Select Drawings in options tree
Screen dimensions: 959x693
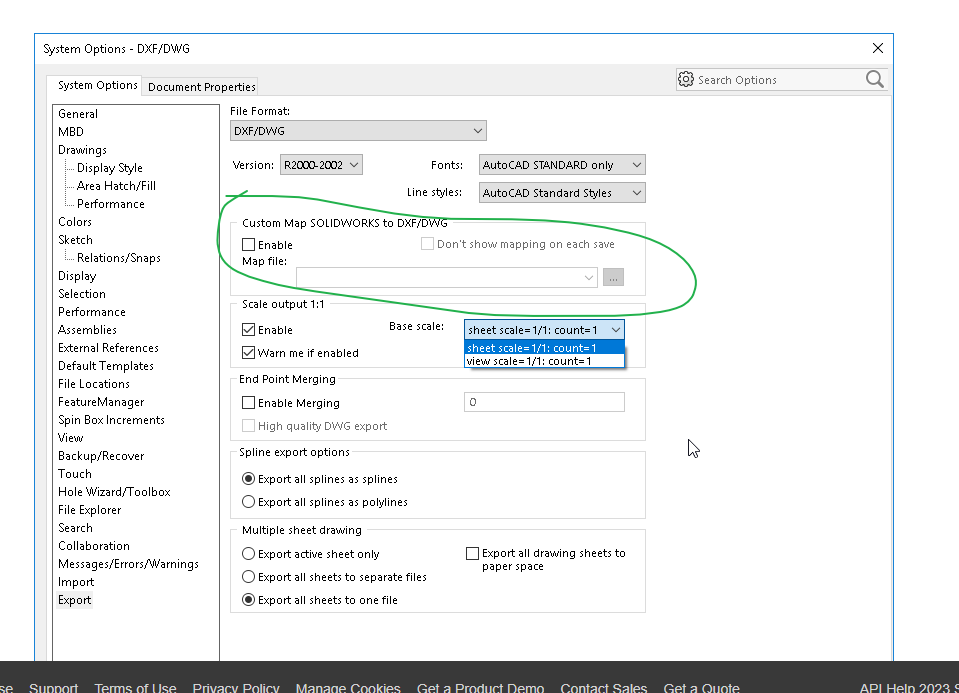tap(82, 150)
